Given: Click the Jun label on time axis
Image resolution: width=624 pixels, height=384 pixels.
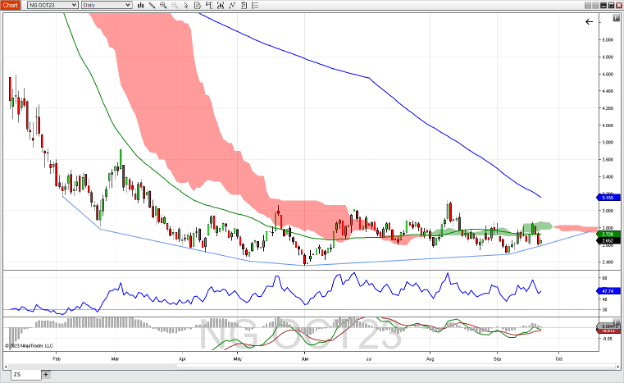Looking at the screenshot, I should pos(304,359).
